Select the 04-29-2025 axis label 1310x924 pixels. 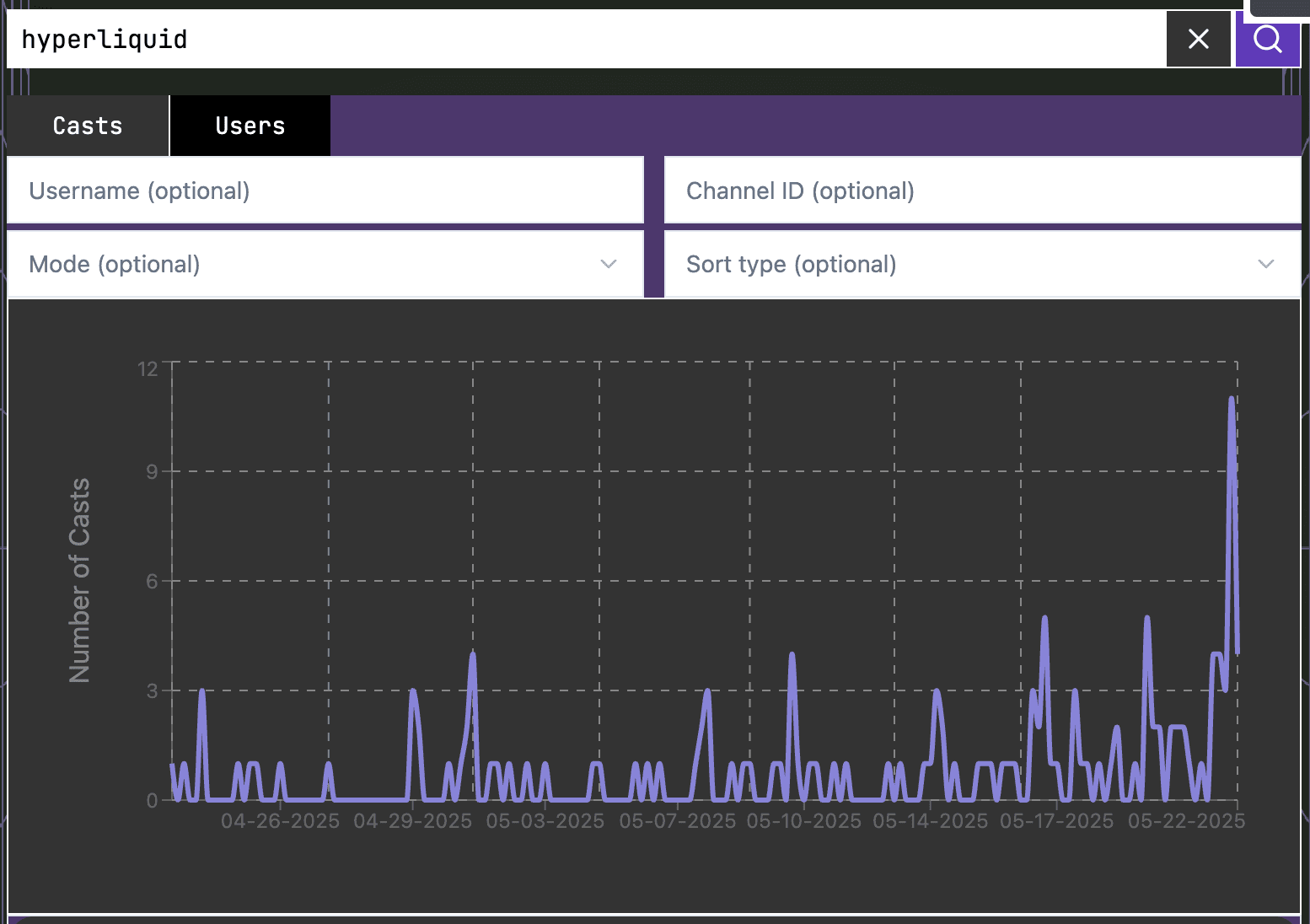point(412,821)
